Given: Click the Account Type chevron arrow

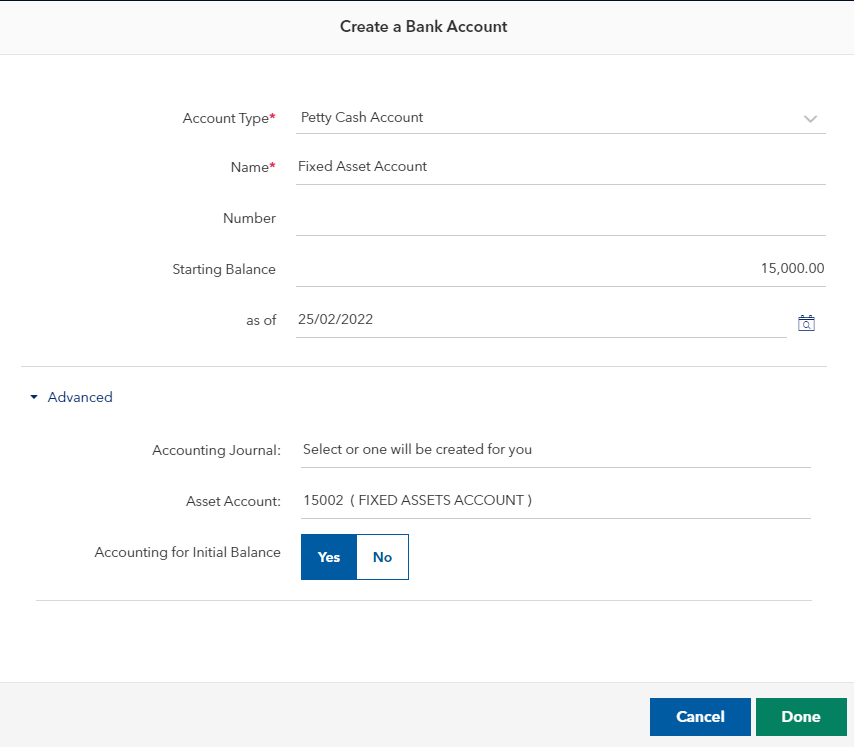Looking at the screenshot, I should (x=810, y=119).
